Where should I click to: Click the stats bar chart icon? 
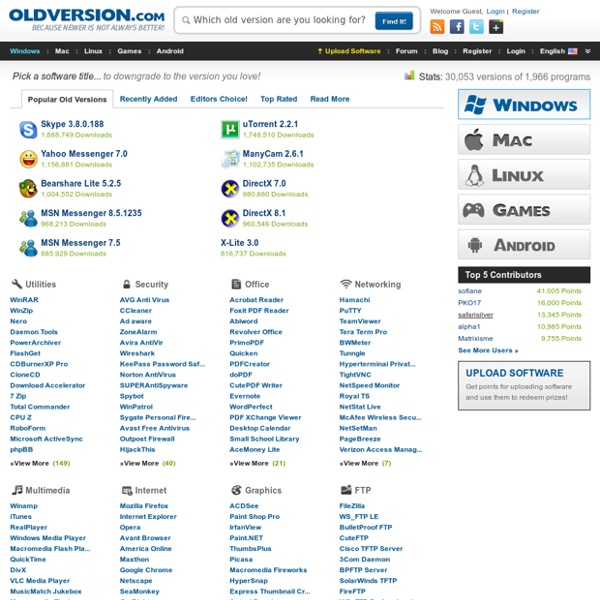(x=409, y=76)
